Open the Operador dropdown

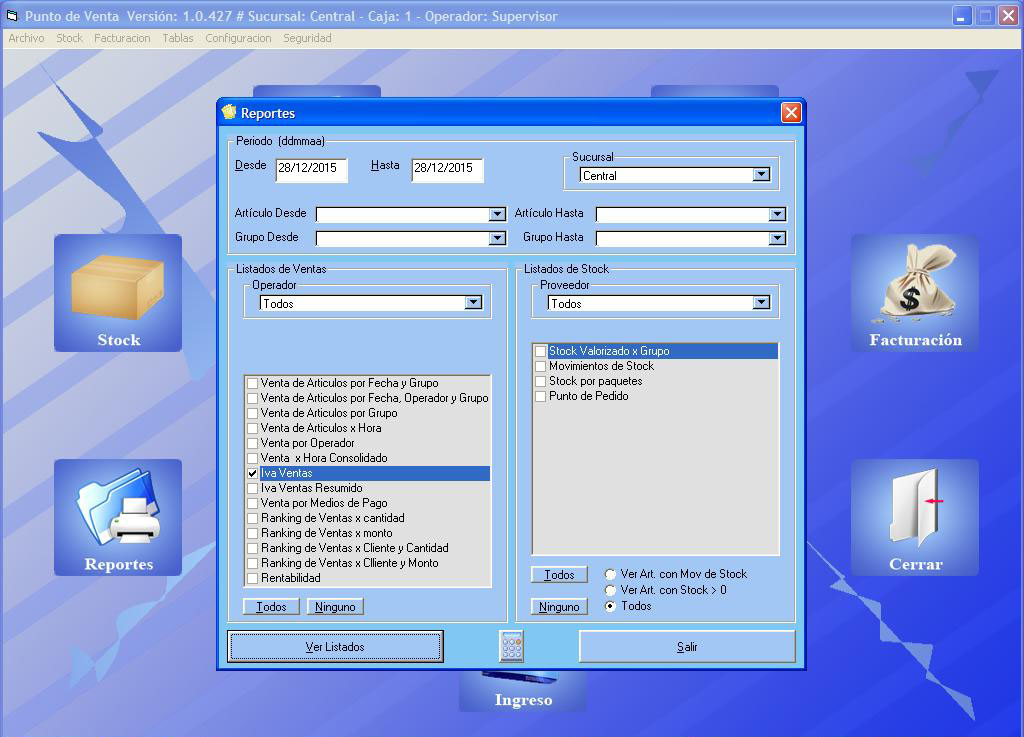pos(473,303)
